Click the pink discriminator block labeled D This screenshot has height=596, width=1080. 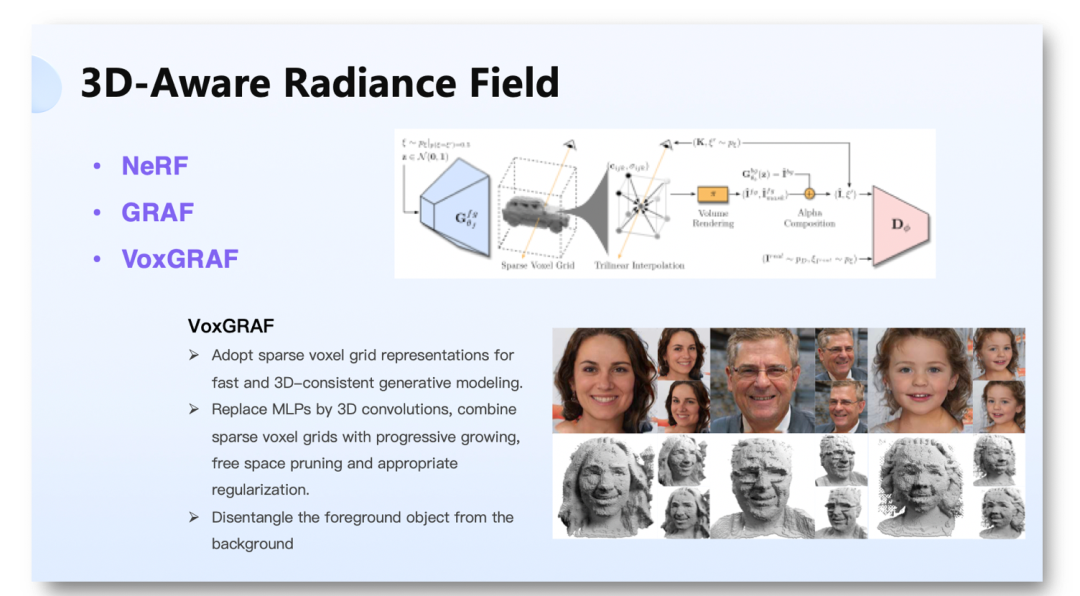pos(901,225)
